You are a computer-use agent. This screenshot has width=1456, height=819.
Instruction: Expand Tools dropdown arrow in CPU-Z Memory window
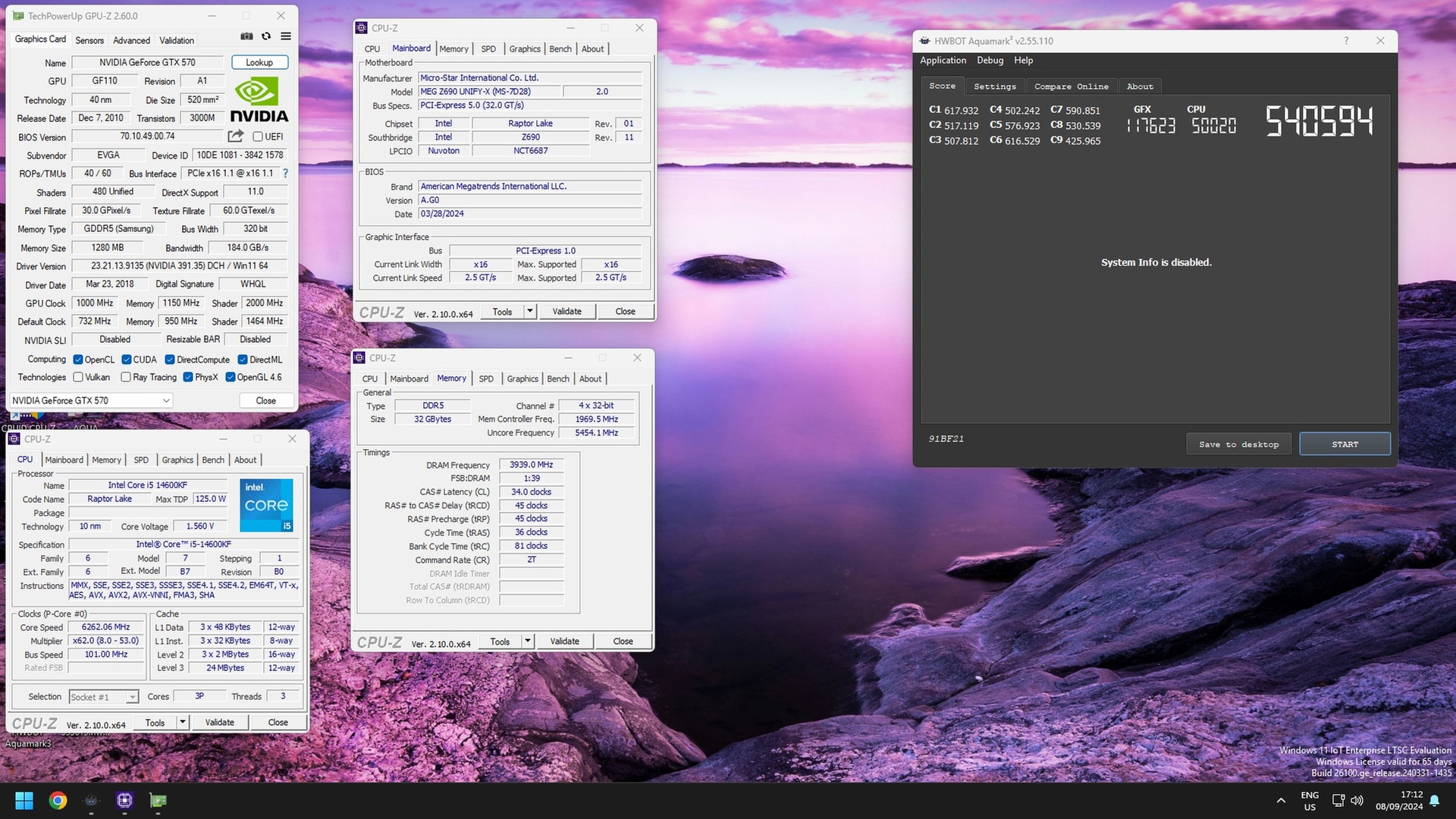point(527,642)
